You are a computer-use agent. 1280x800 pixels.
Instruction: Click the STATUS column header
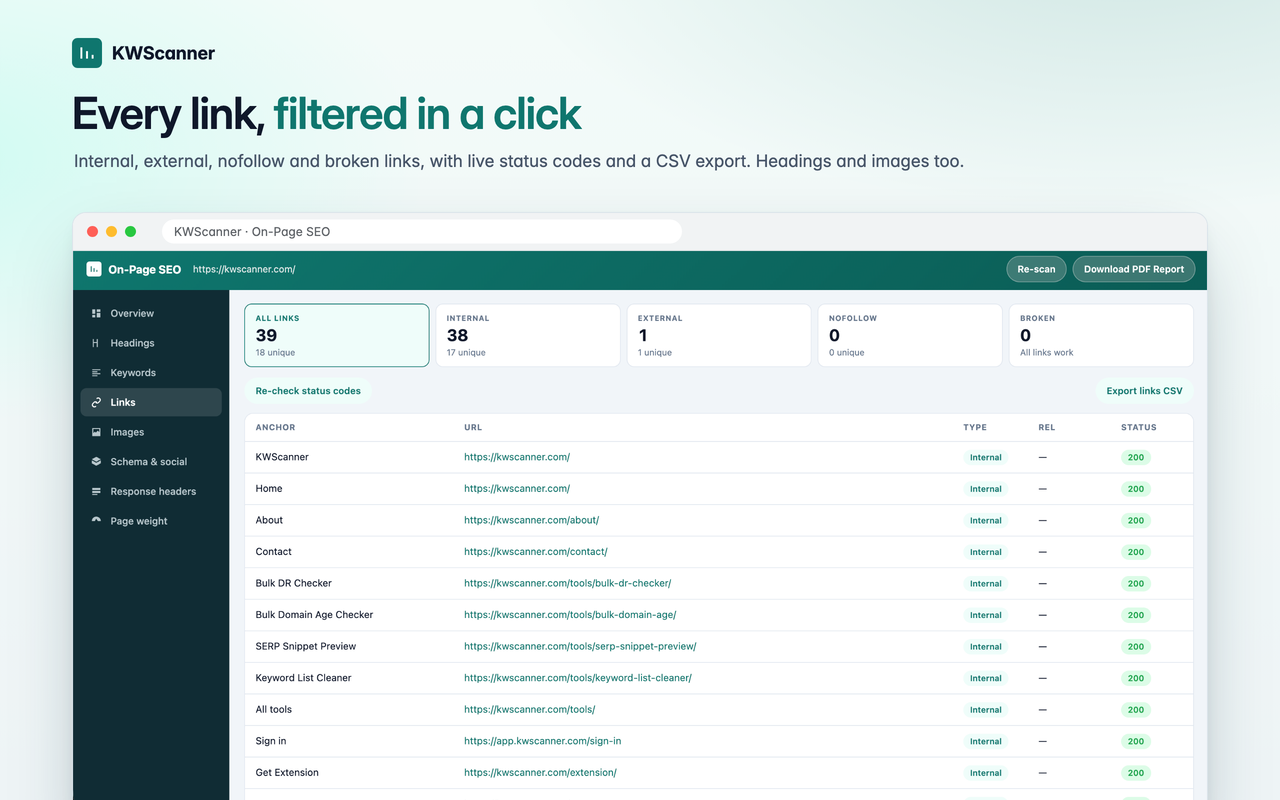point(1138,427)
